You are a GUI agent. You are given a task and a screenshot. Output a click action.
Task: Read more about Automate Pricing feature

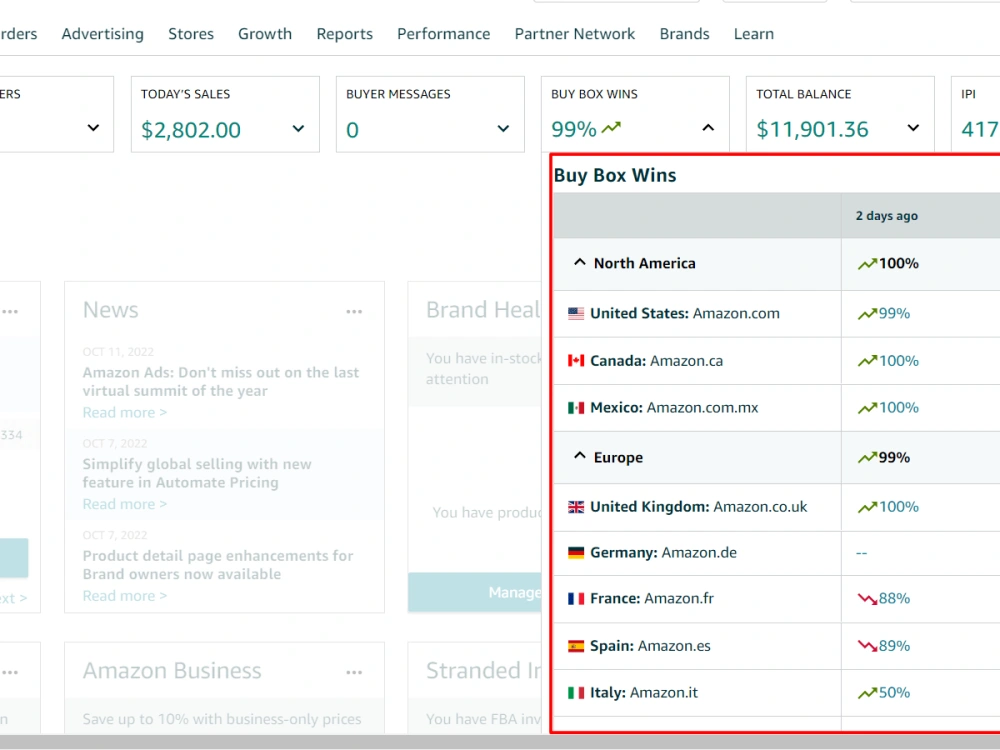tap(124, 504)
